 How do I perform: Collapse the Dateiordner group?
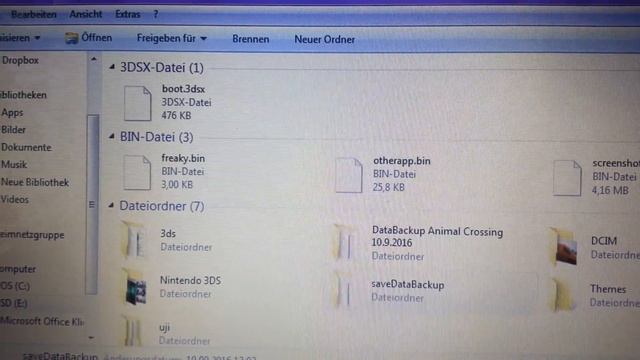pyautogui.click(x=111, y=206)
